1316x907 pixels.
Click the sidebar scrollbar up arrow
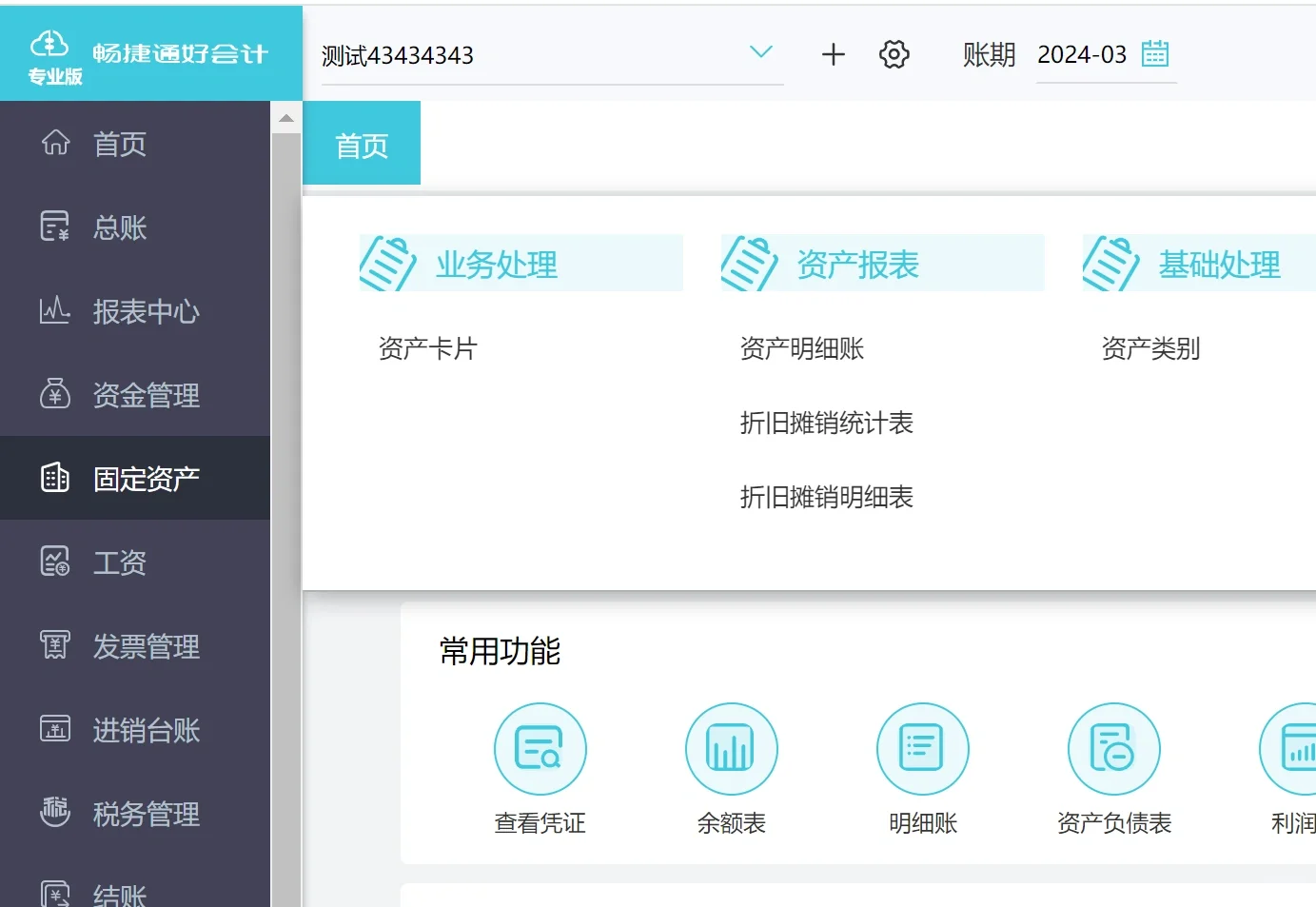[x=286, y=118]
